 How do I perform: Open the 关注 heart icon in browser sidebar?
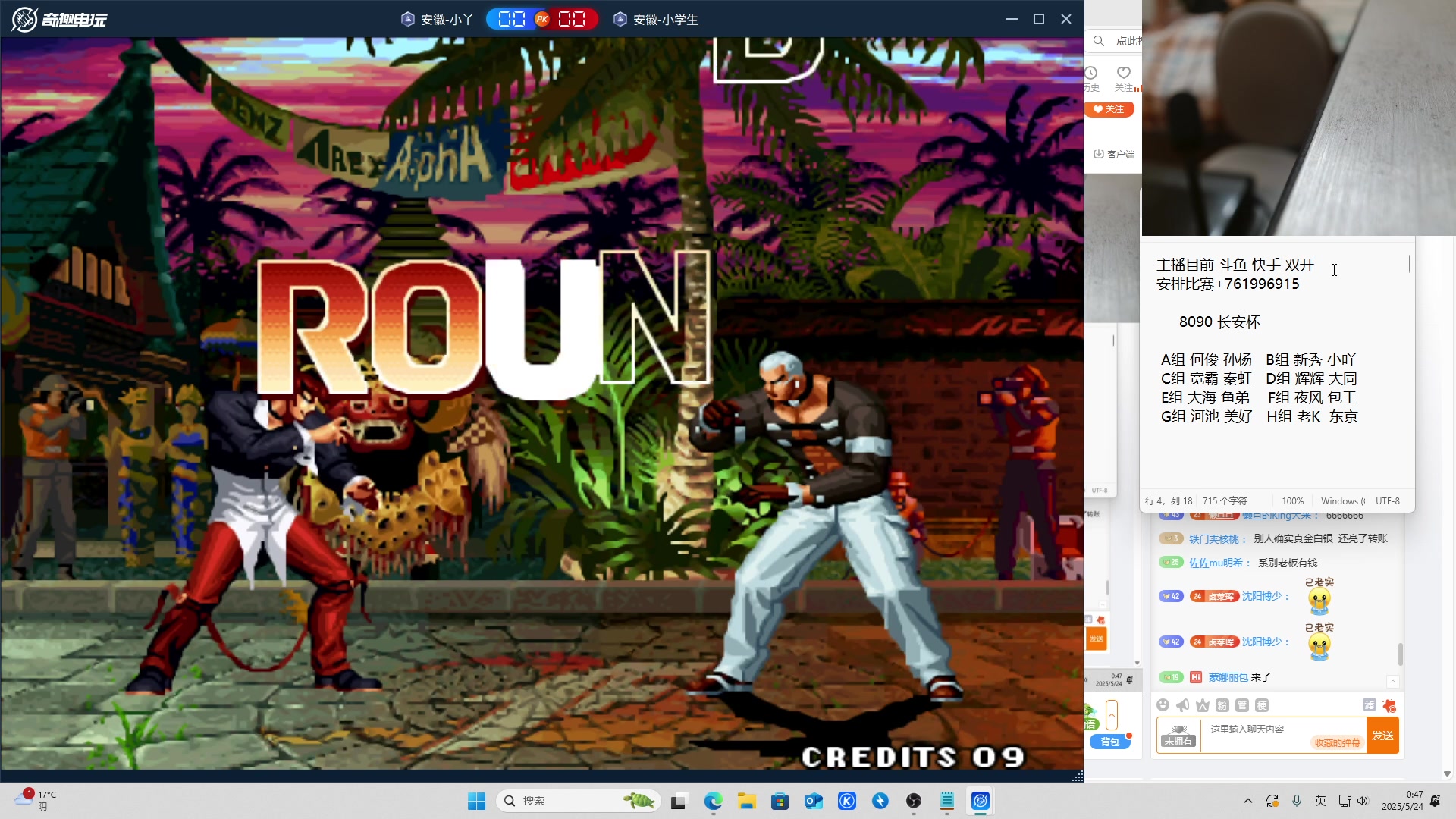pos(1124,77)
